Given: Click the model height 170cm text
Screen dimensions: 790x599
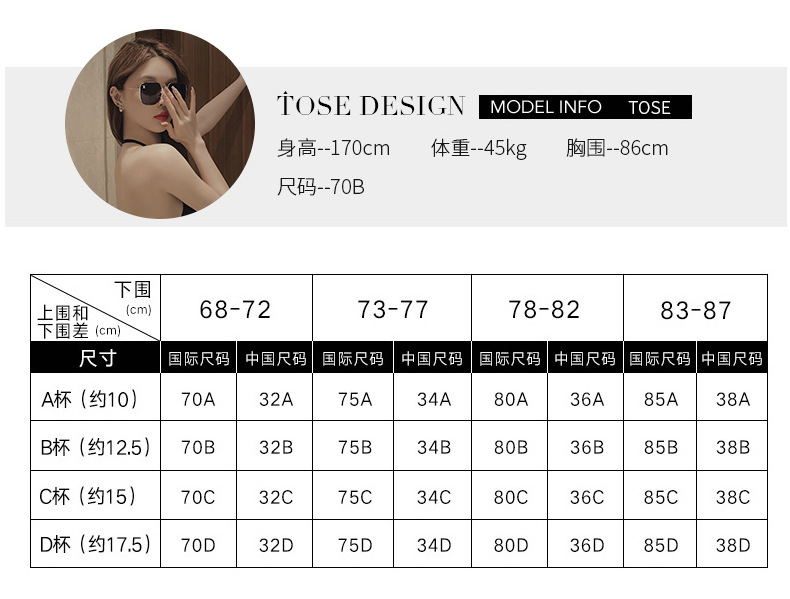Looking at the screenshot, I should coord(333,148).
